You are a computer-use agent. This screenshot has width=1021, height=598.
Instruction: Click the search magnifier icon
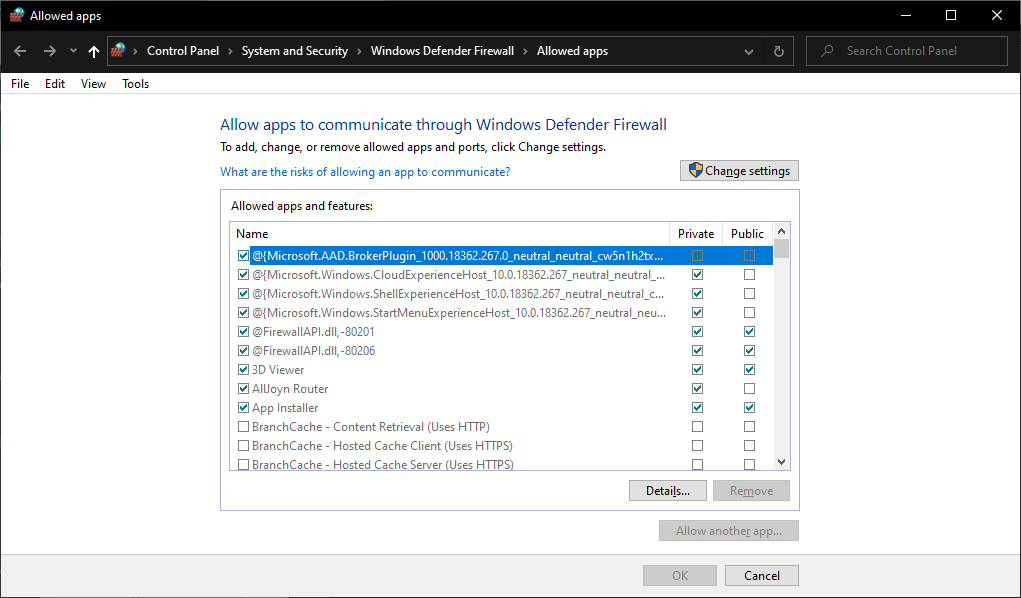(x=827, y=51)
